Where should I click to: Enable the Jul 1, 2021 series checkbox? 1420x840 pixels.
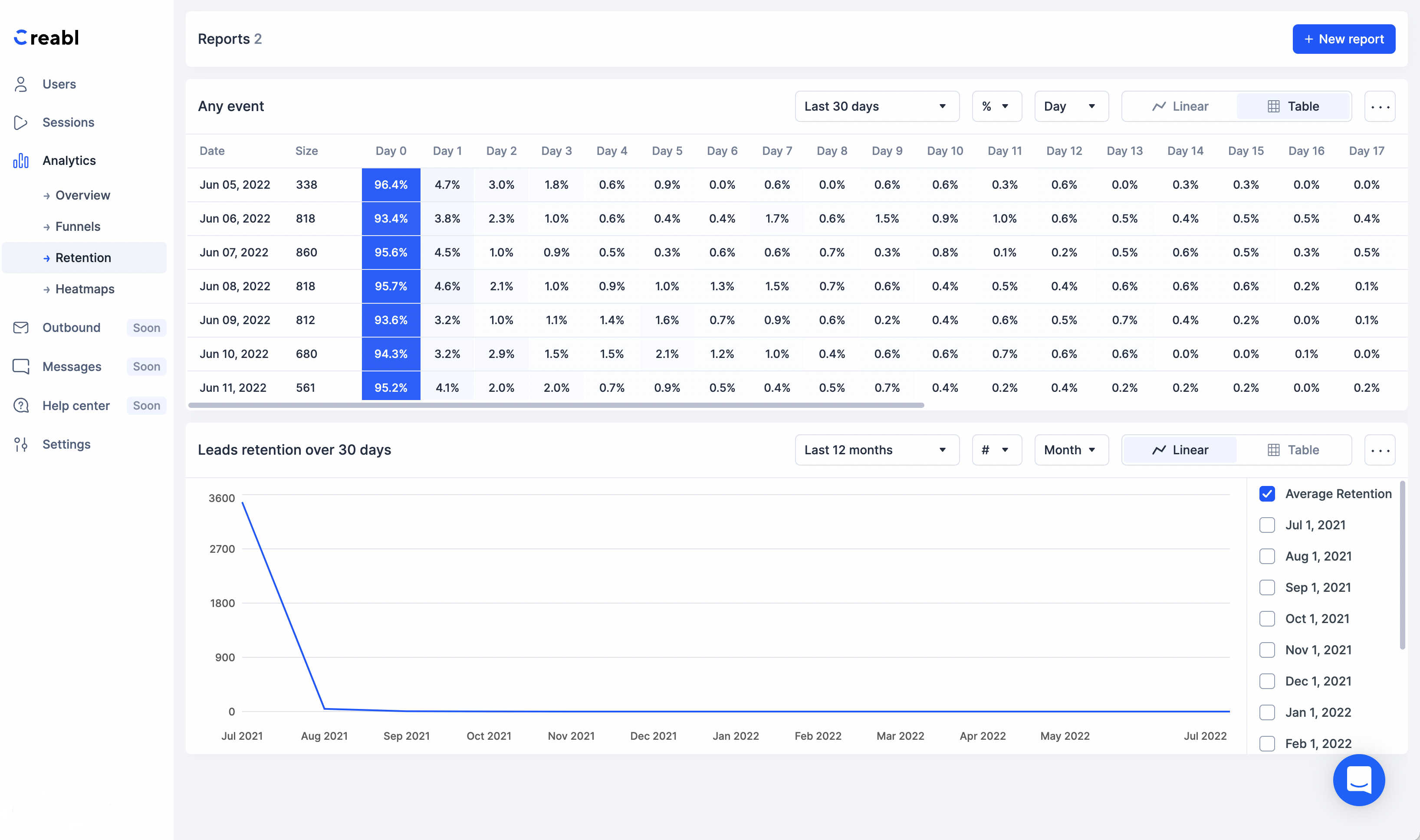point(1266,525)
